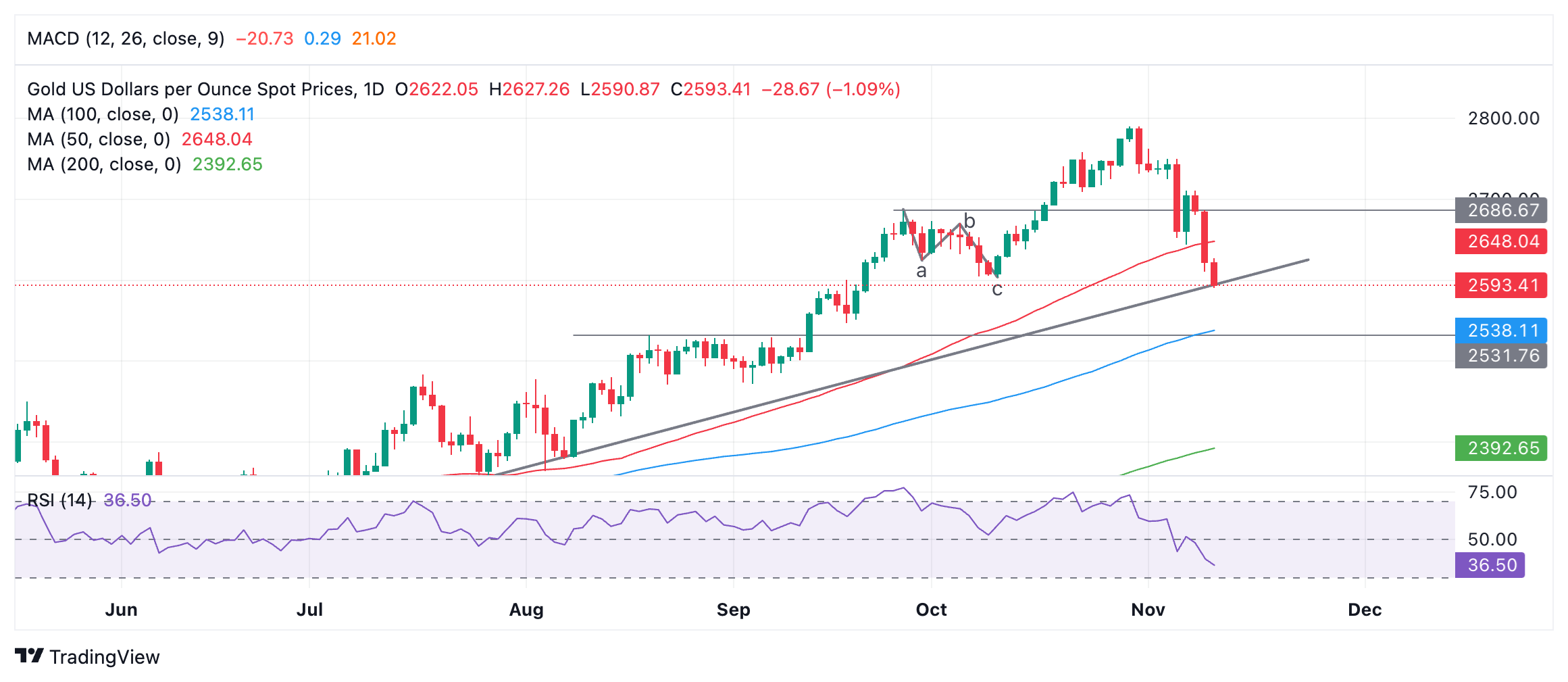Click the gray 2531.76 level tag

[x=1500, y=356]
